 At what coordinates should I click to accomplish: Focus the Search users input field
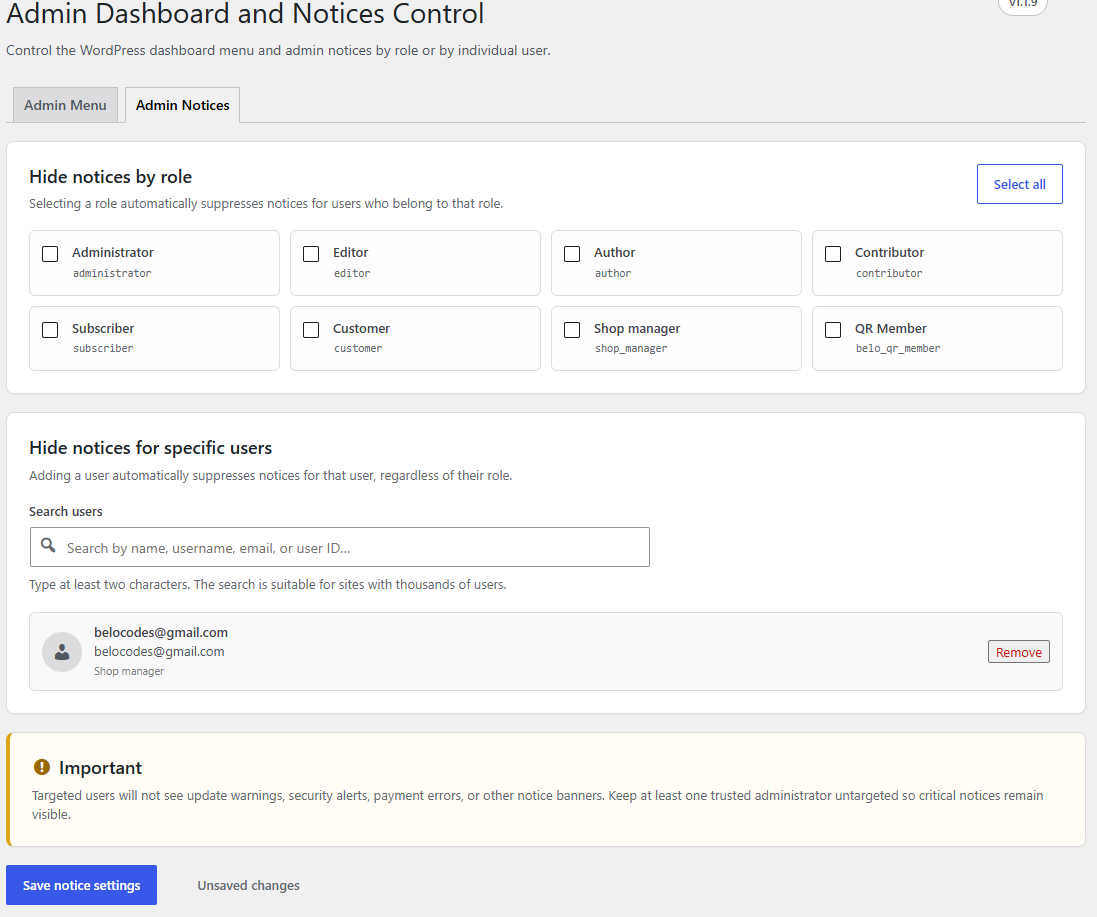pyautogui.click(x=339, y=547)
